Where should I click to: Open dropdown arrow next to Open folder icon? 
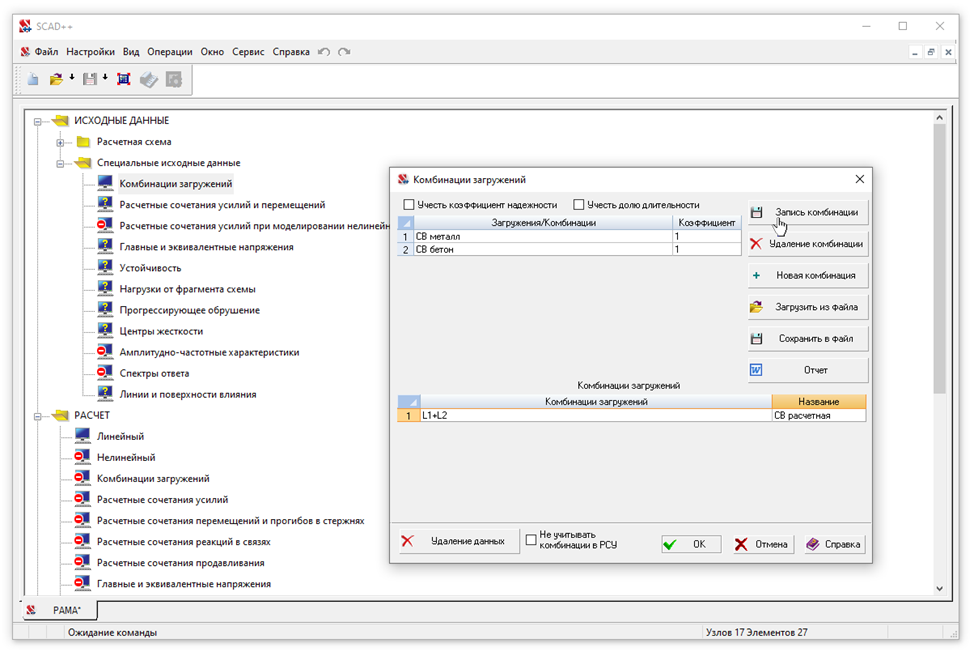(71, 78)
